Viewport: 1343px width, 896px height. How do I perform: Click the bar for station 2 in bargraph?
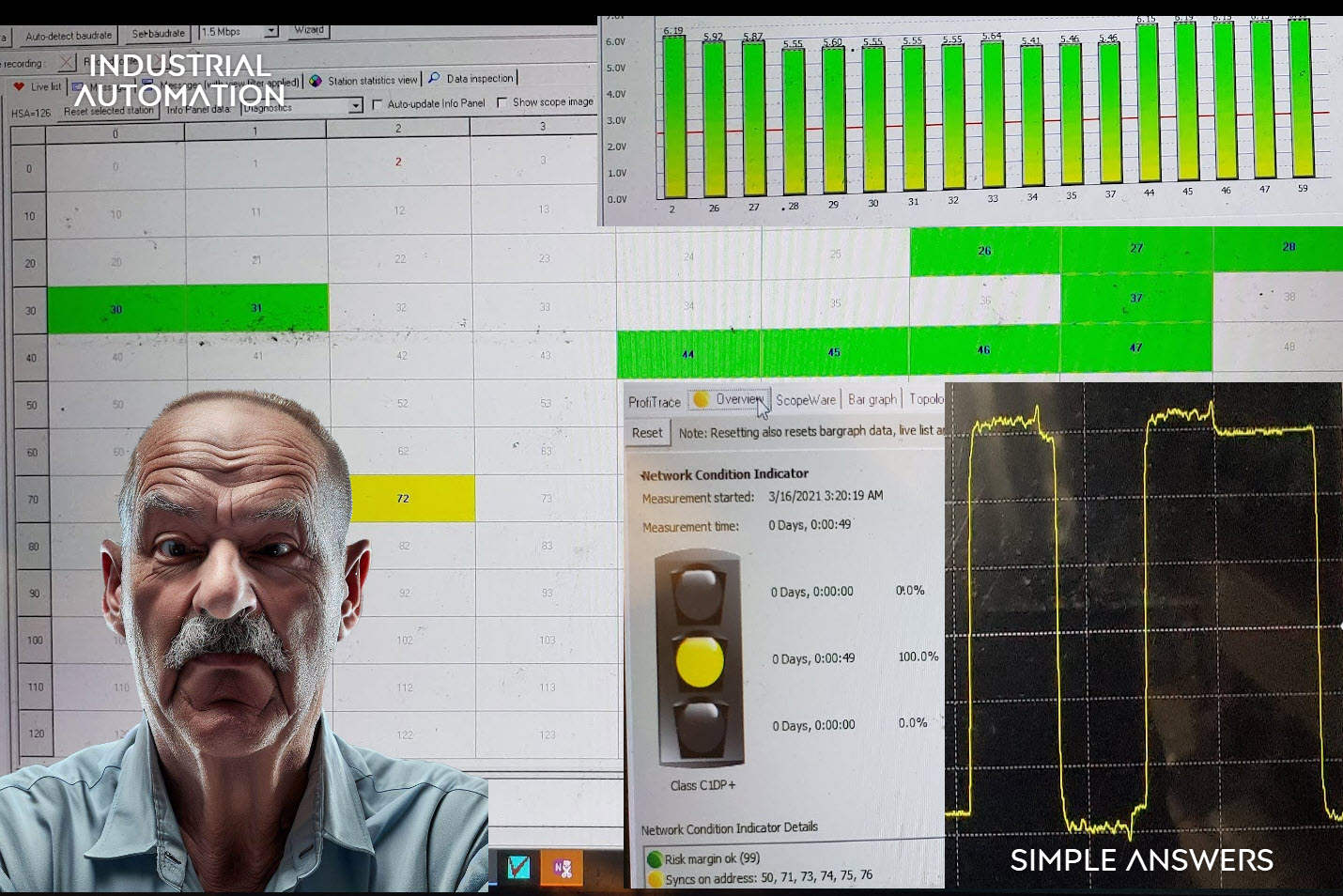(x=673, y=116)
